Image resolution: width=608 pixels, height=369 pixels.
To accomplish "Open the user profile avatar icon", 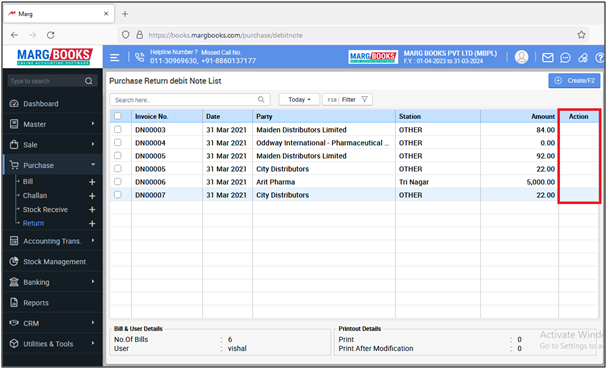I will click(521, 57).
